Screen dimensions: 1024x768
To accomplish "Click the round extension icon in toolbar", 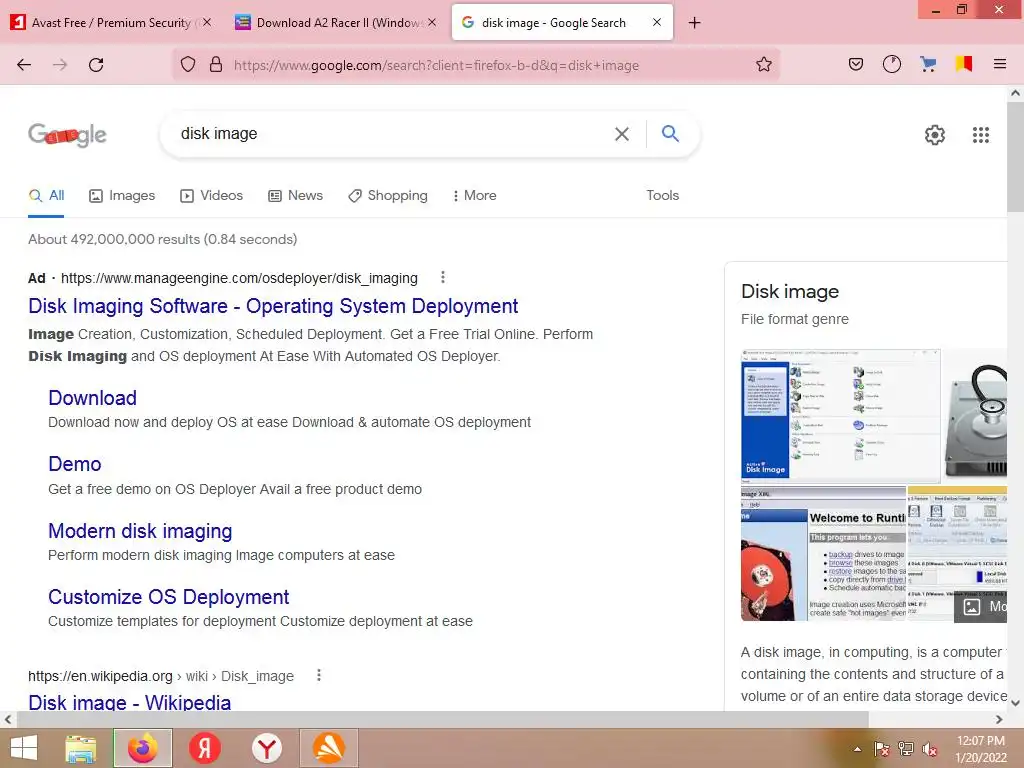I will tap(891, 64).
